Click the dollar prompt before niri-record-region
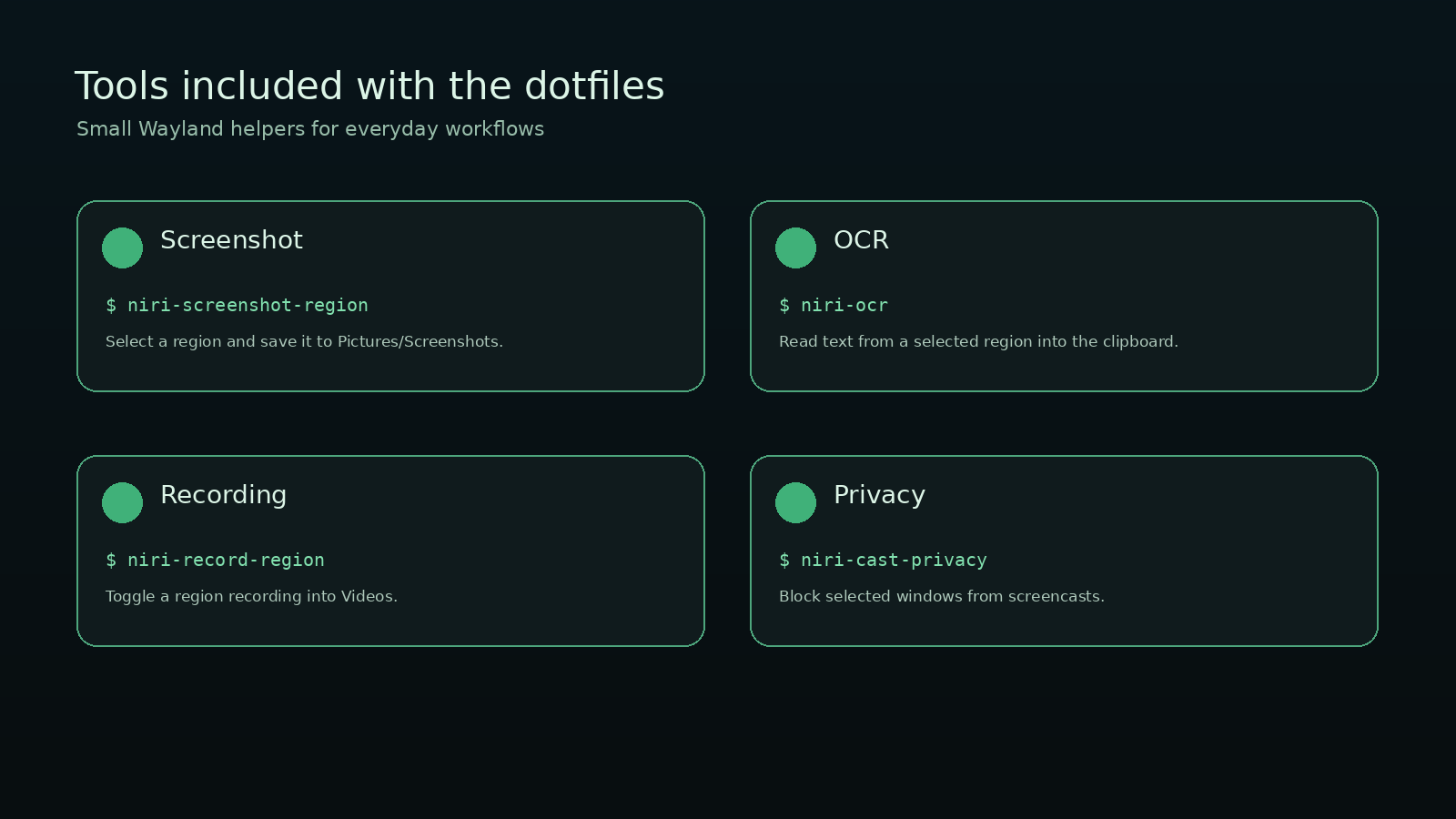The image size is (1456, 819). click(111, 560)
